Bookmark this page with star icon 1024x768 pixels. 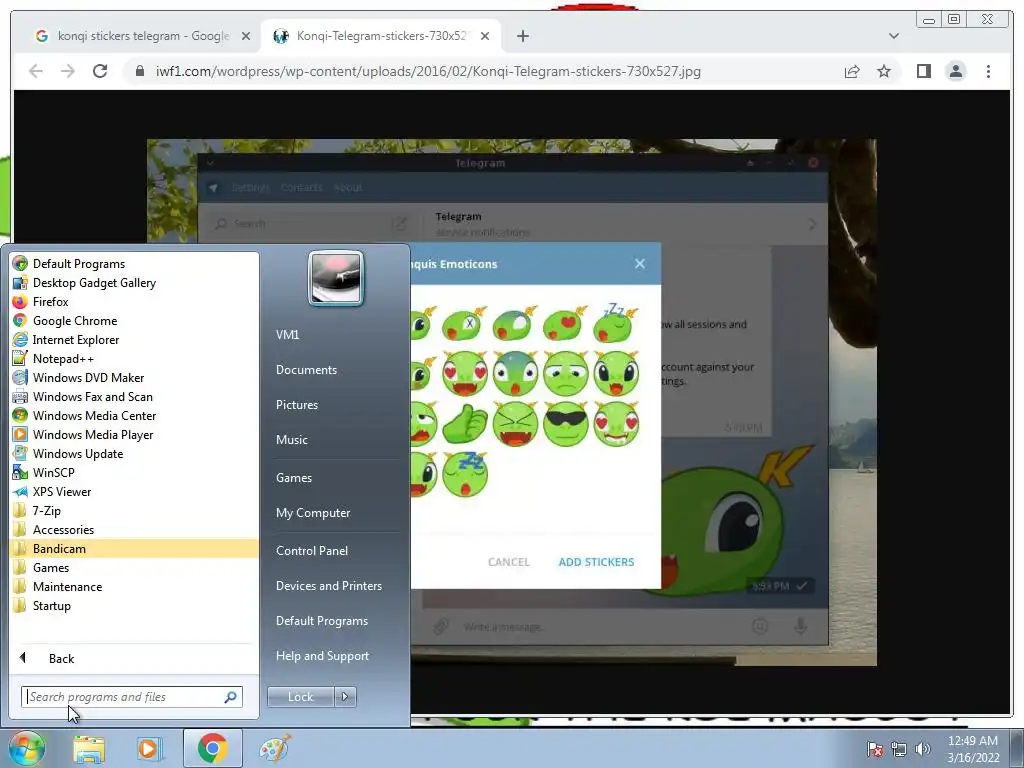[884, 71]
